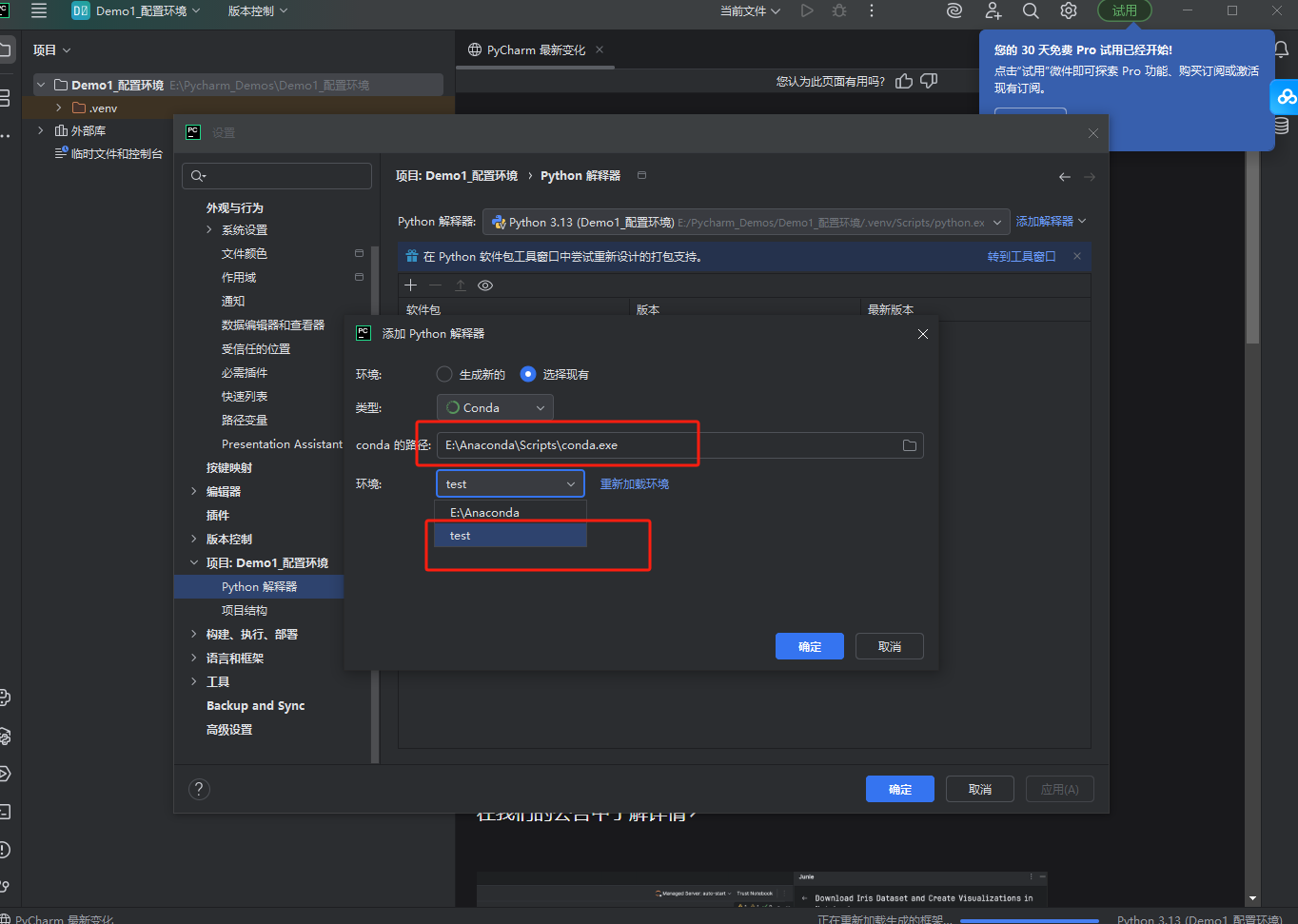Click the 转到工具窗口 link
The width and height of the screenshot is (1298, 924).
point(1021,256)
